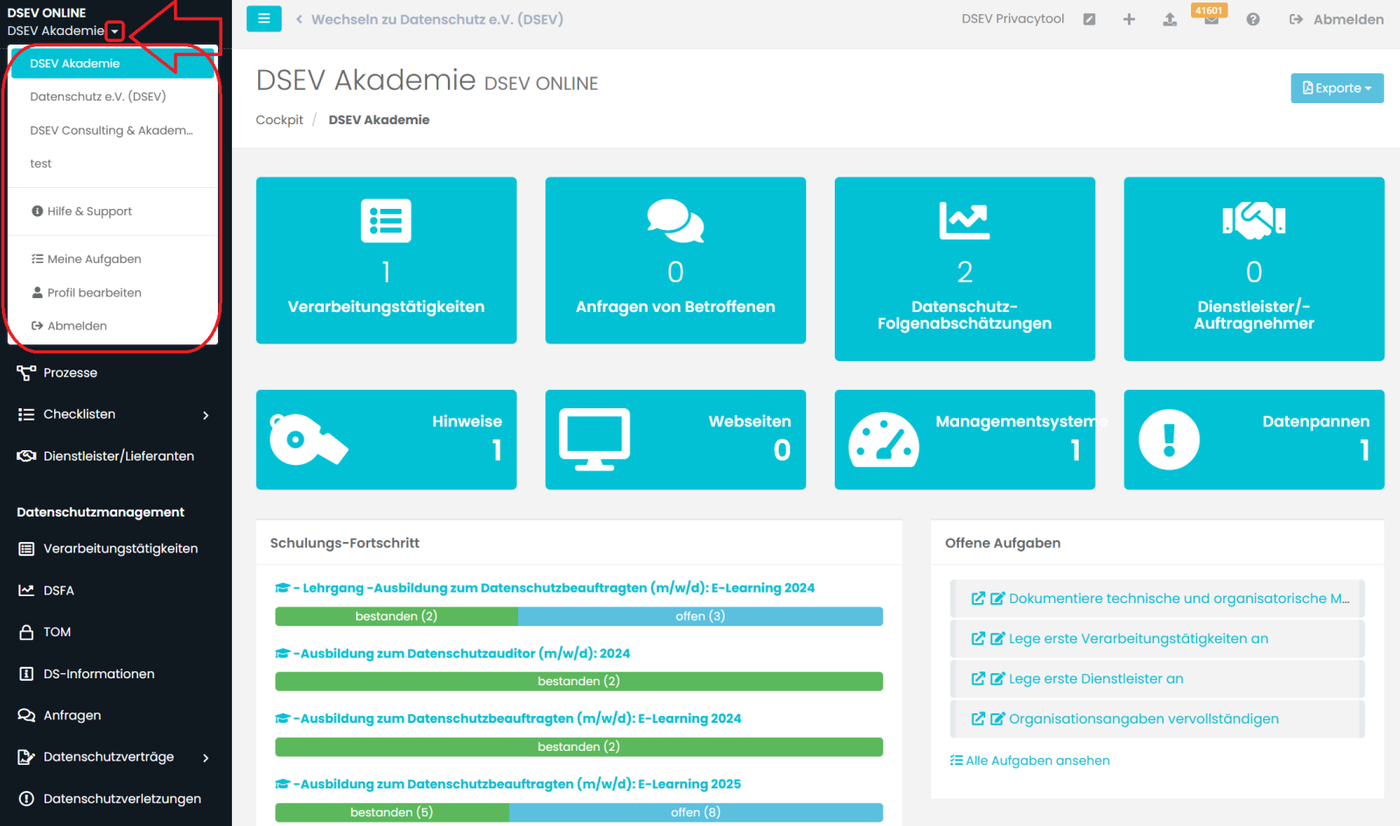Click the 'Datenschutzmanagement' sidebar section heading
Screen dimensions: 1400x826
point(101,512)
